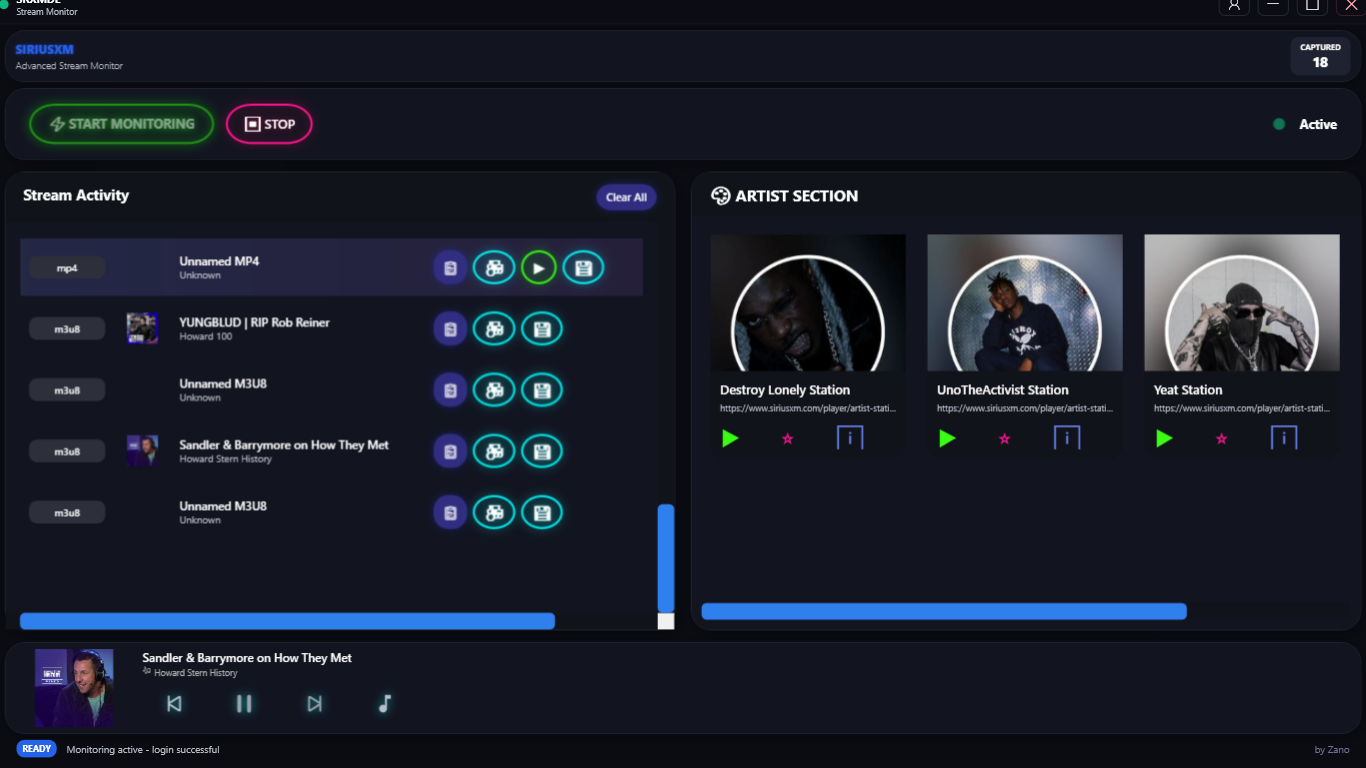The image size is (1366, 768).
Task: Play the Unnamed MP4 stream
Action: click(x=538, y=267)
